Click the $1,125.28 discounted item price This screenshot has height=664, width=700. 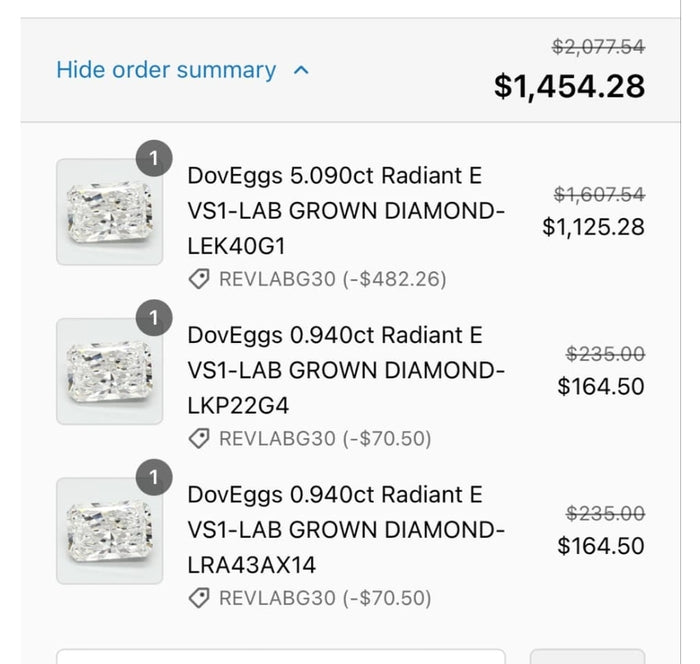coord(593,227)
